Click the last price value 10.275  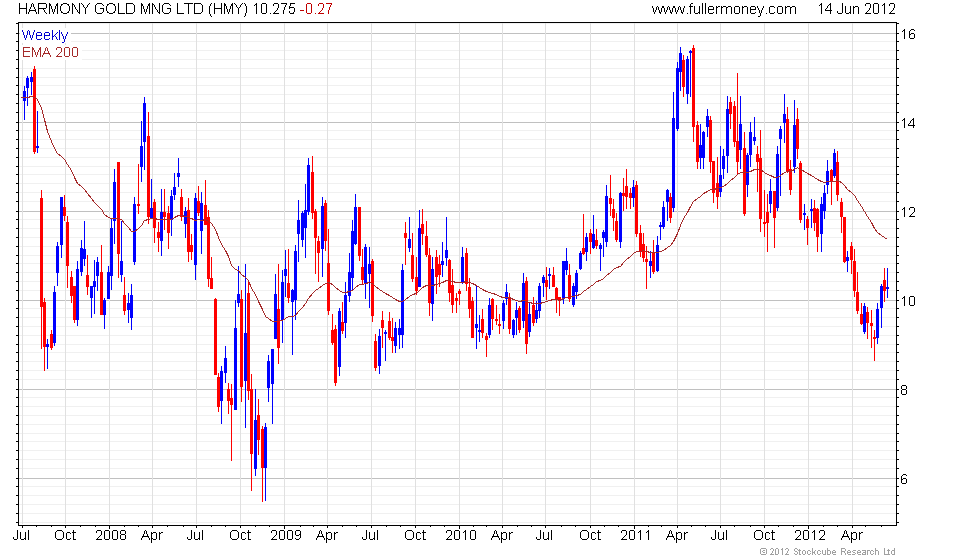pos(274,9)
